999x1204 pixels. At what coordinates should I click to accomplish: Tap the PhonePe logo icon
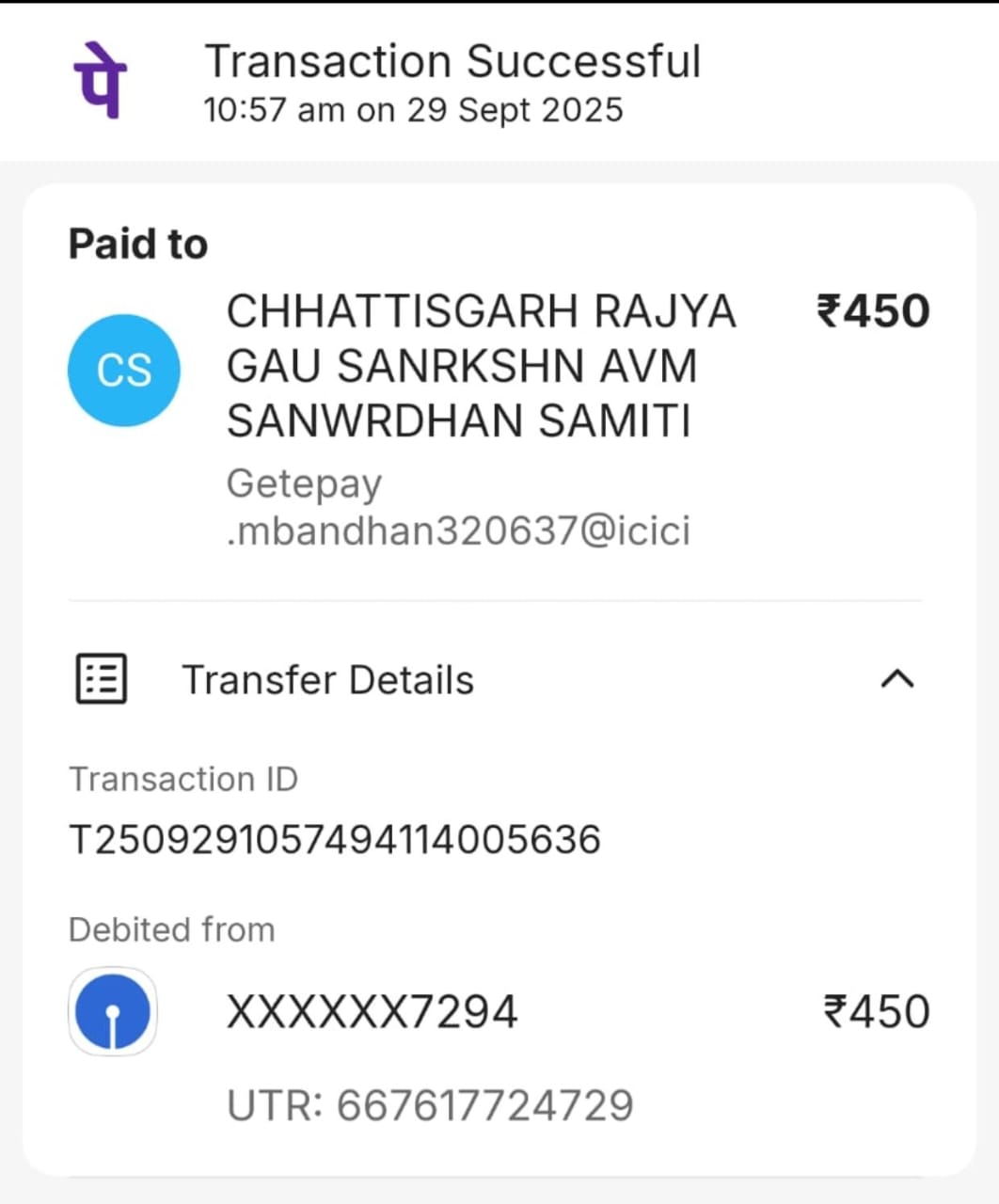click(100, 80)
